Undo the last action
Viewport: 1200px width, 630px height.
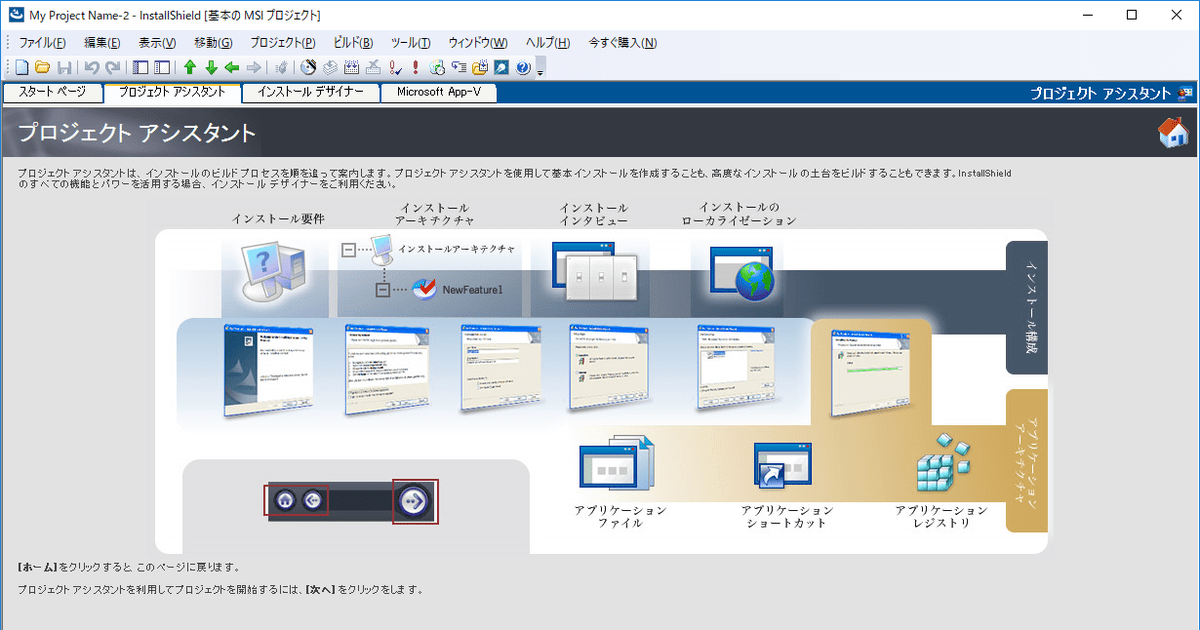pyautogui.click(x=92, y=67)
